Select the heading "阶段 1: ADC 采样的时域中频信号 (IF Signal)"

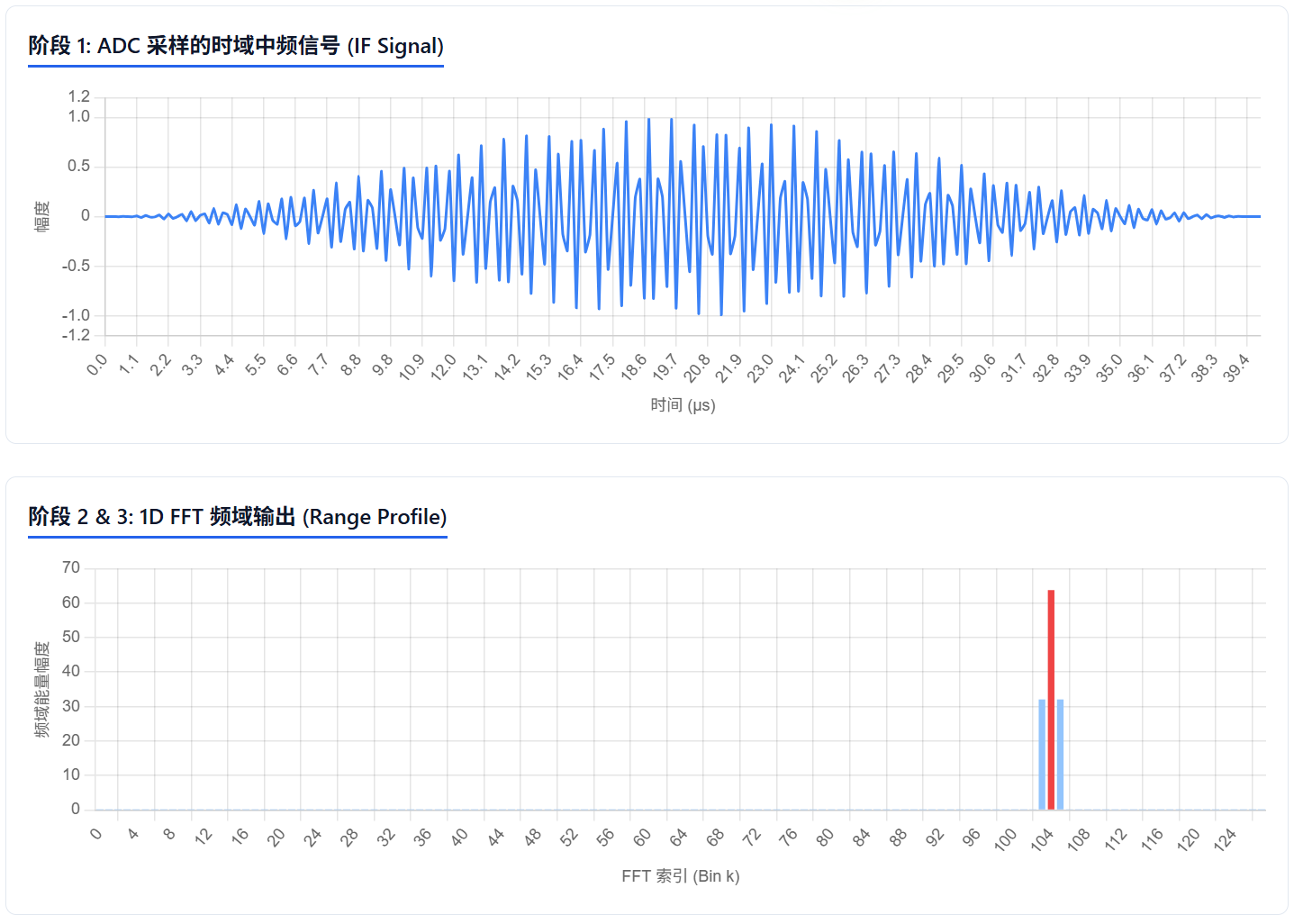(236, 46)
